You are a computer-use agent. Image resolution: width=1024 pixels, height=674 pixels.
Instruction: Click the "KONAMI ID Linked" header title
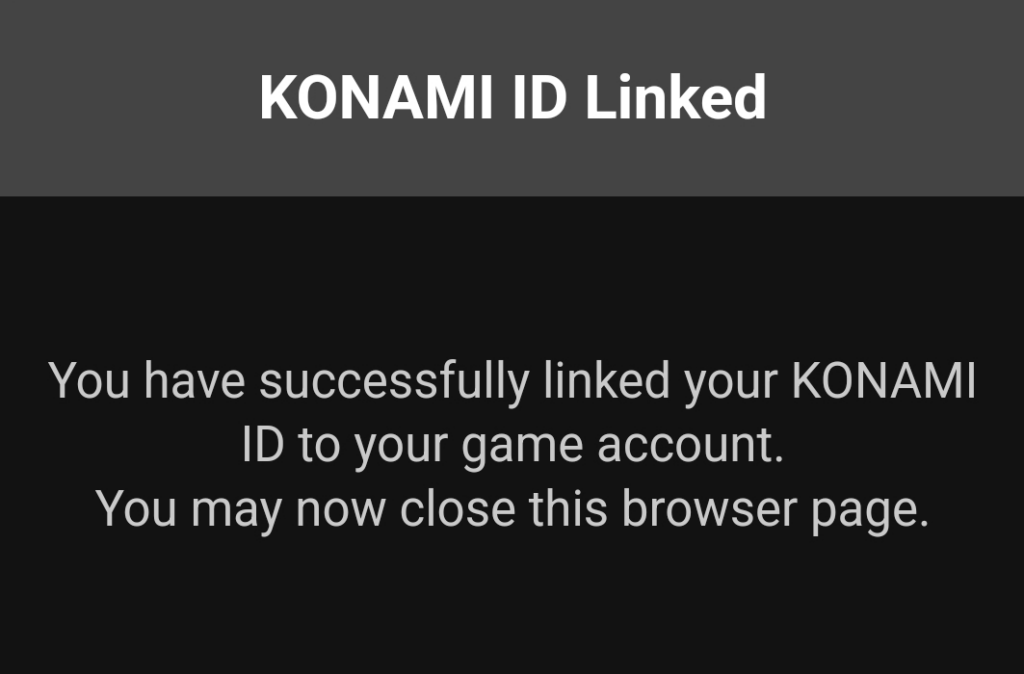(x=512, y=98)
